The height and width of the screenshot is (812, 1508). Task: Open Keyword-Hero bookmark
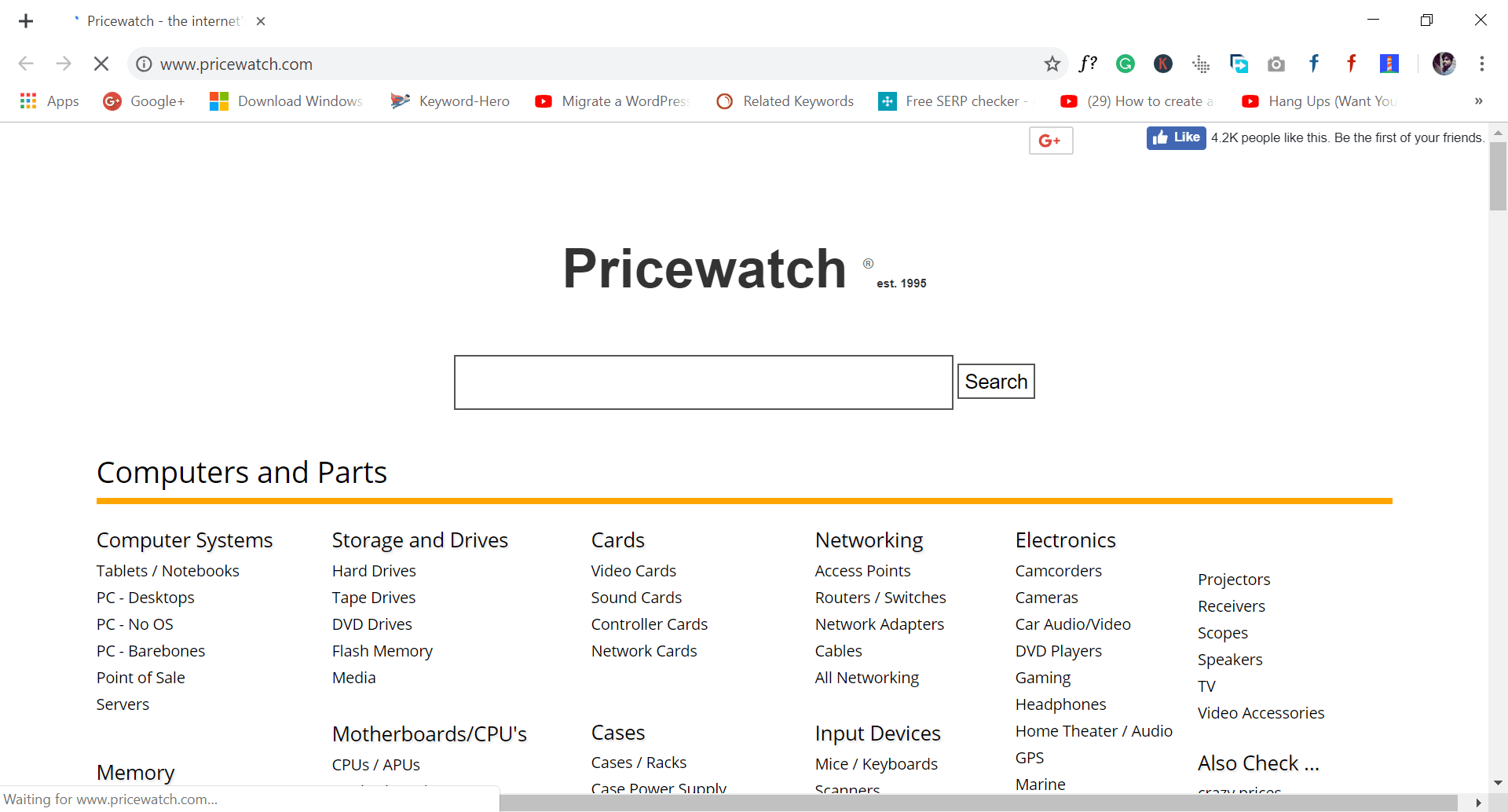pyautogui.click(x=450, y=101)
